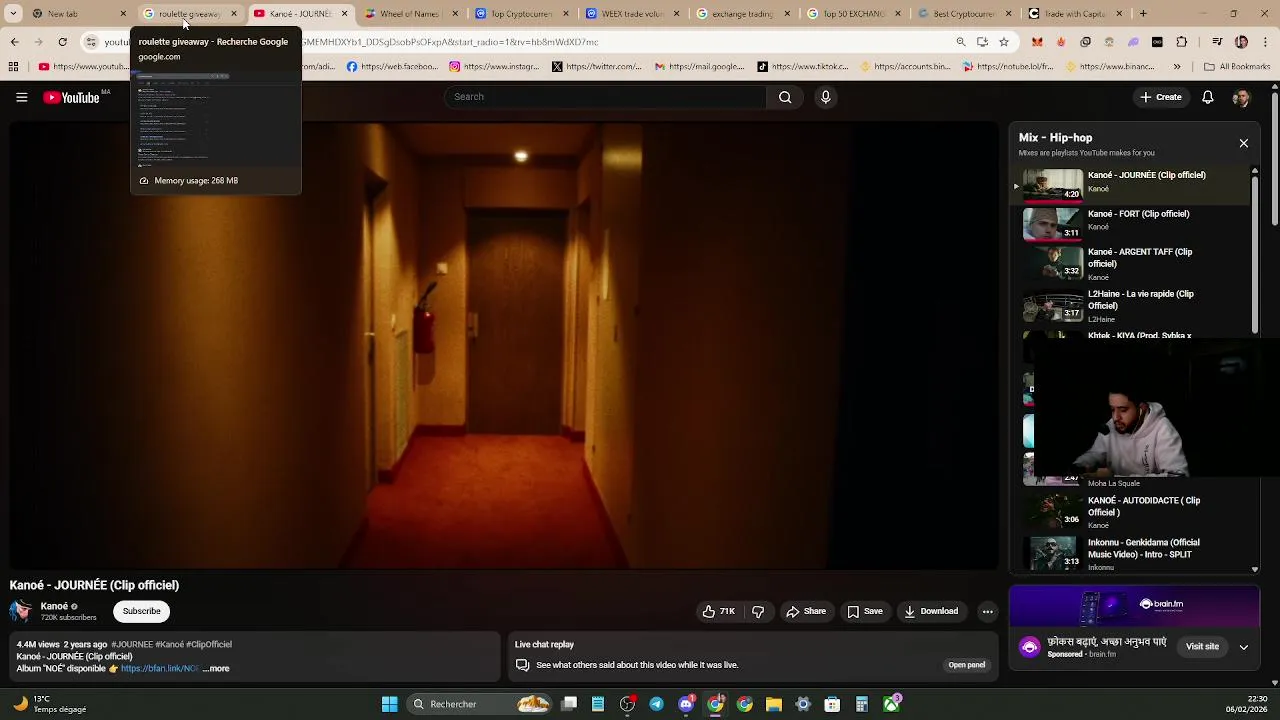This screenshot has width=1280, height=720.
Task: Share the Kanoé video
Action: [806, 611]
